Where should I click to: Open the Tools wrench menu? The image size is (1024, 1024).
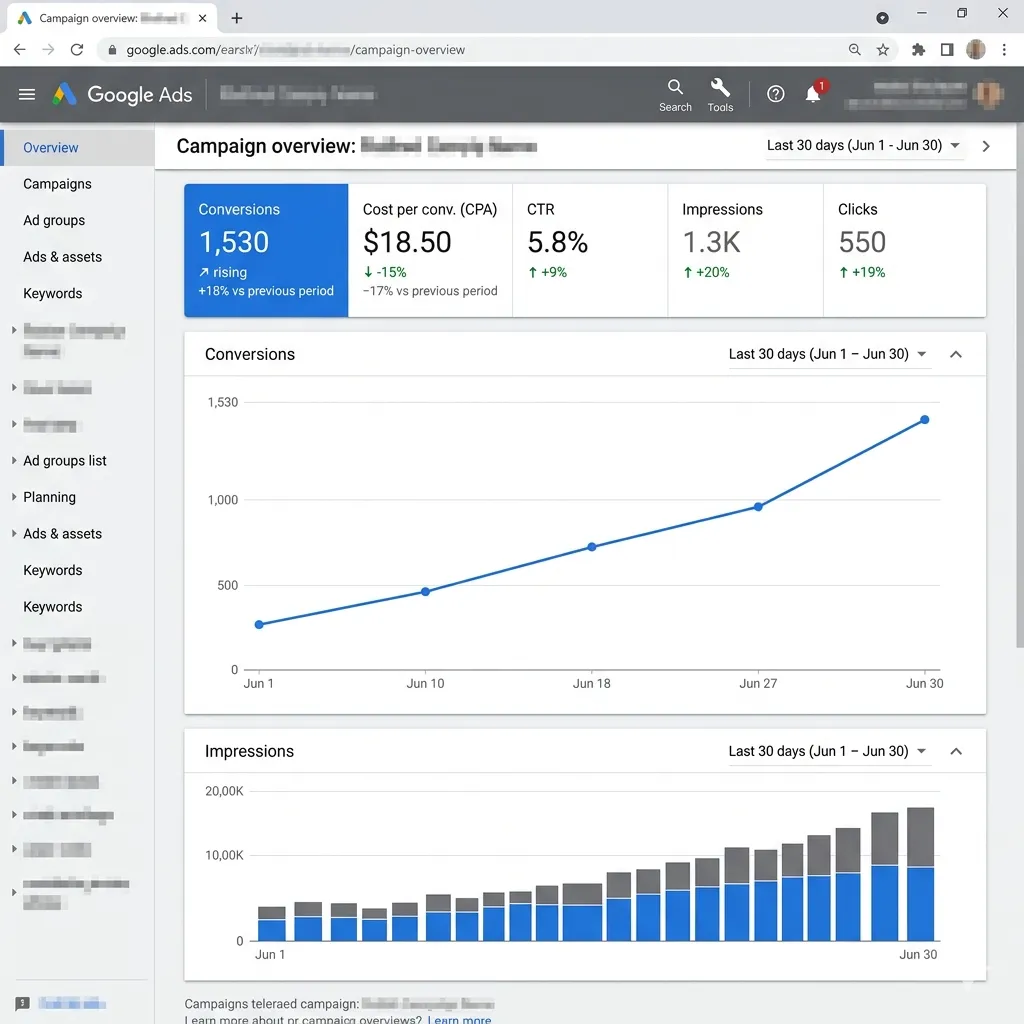click(x=720, y=95)
